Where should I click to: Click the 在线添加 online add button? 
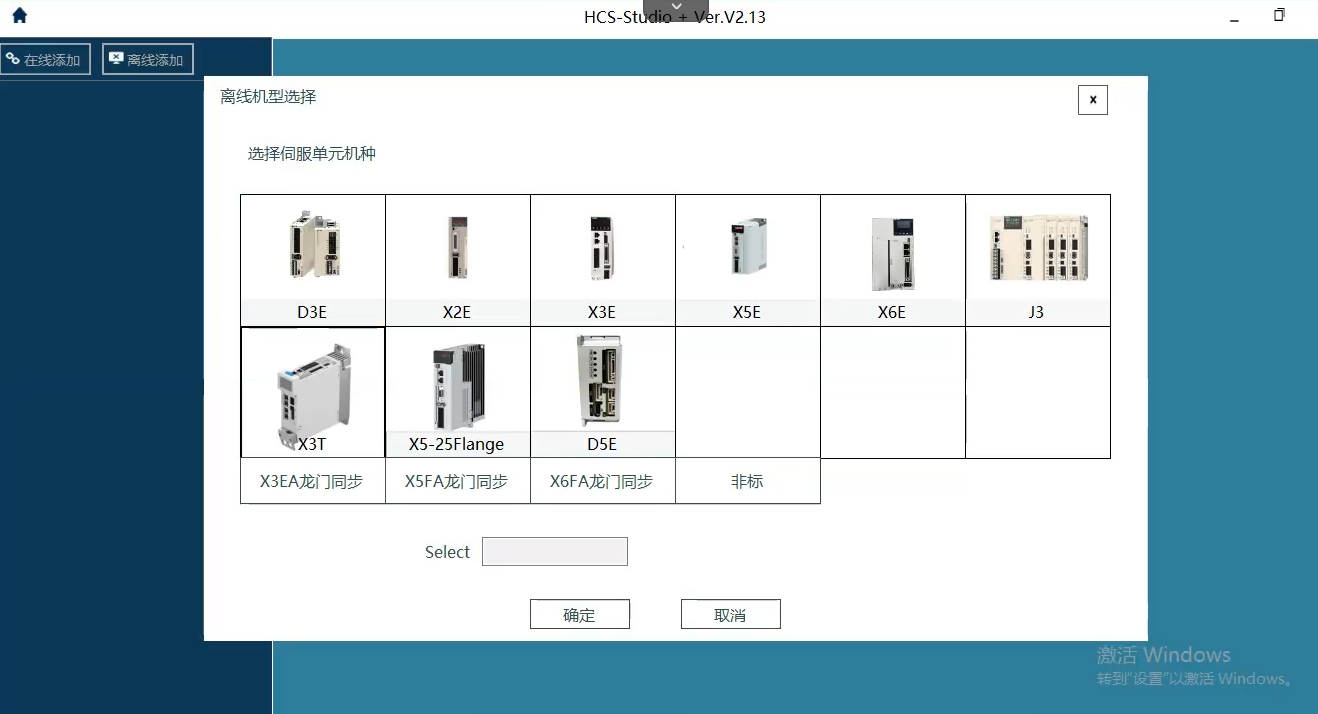click(45, 59)
